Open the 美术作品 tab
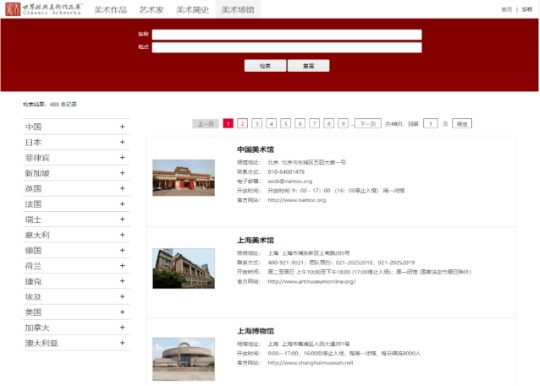This screenshot has width=540, height=386. tap(111, 10)
